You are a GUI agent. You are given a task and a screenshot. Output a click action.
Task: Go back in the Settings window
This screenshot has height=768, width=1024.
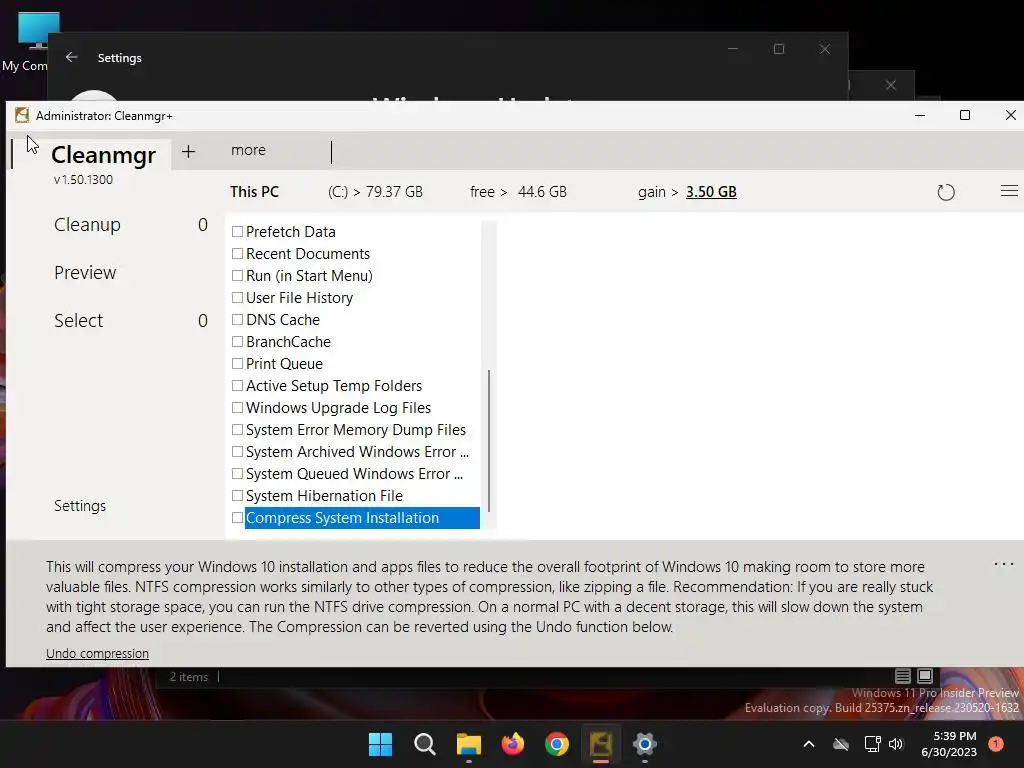72,57
